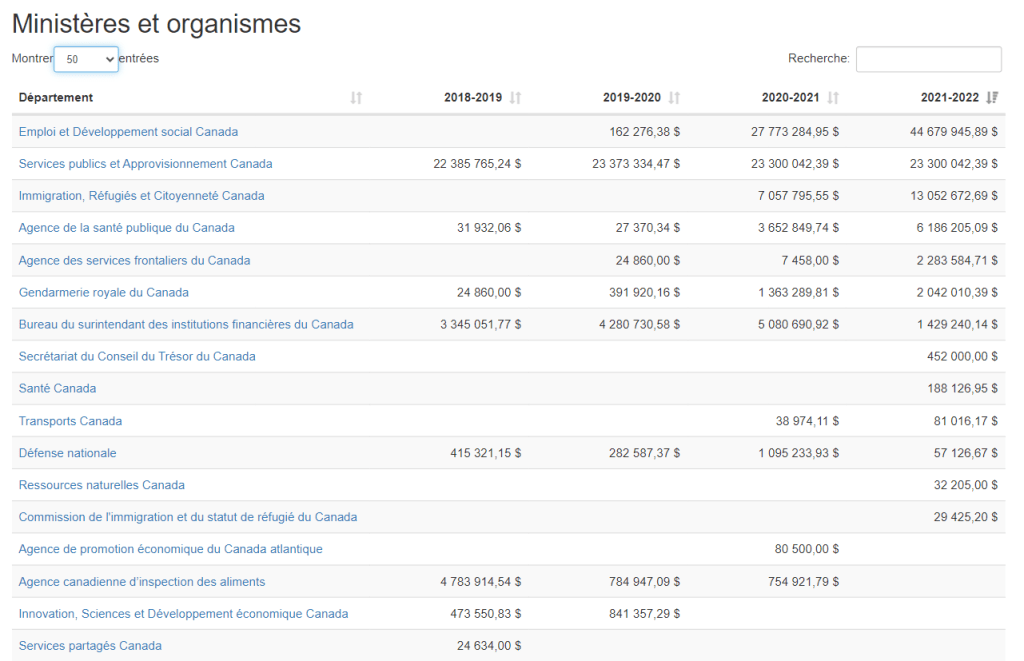
Task: Open Transports Canada department page
Action: (70, 421)
